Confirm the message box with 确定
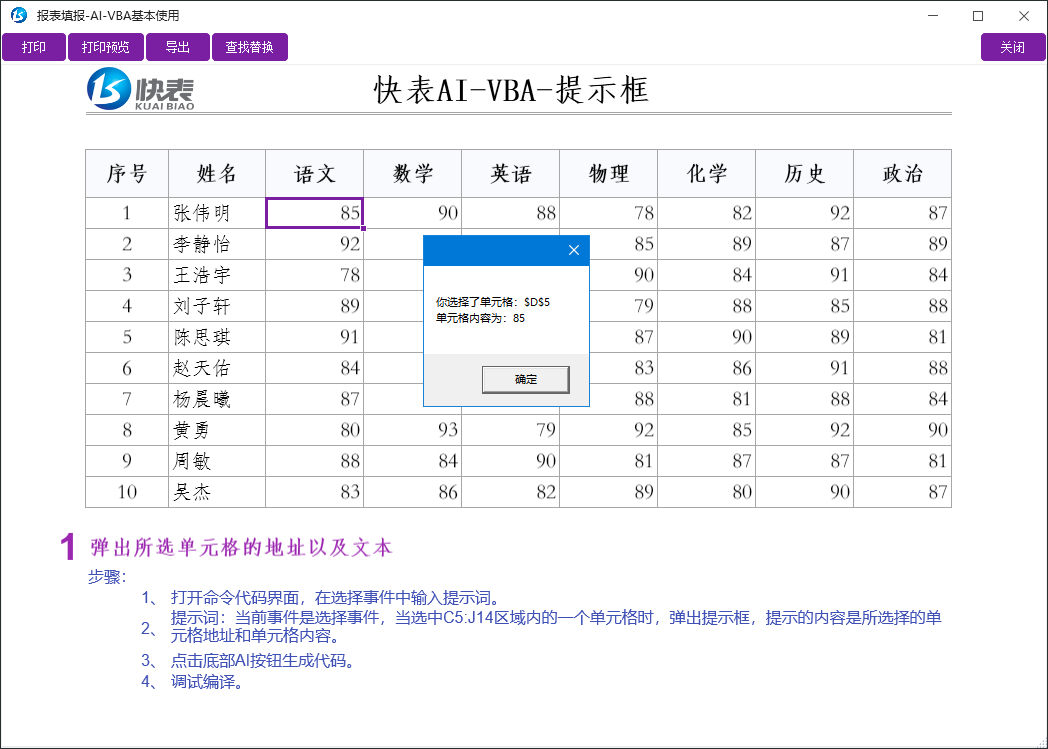Viewport: 1048px width, 749px height. click(x=525, y=380)
